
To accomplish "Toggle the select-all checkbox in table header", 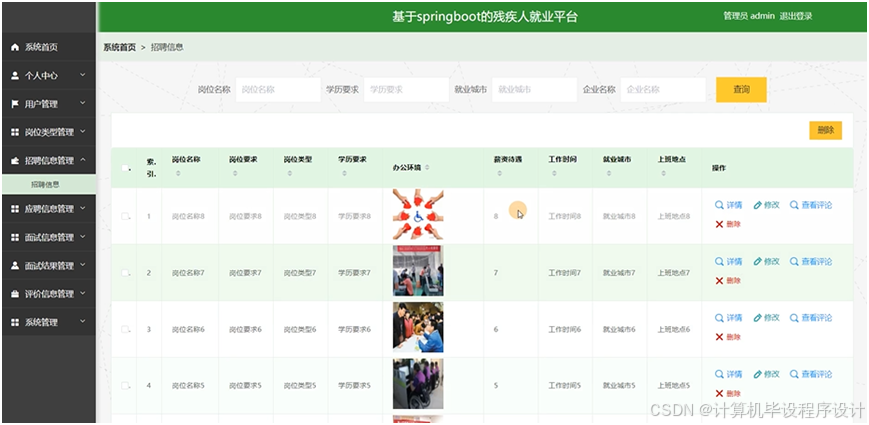I will (x=125, y=168).
